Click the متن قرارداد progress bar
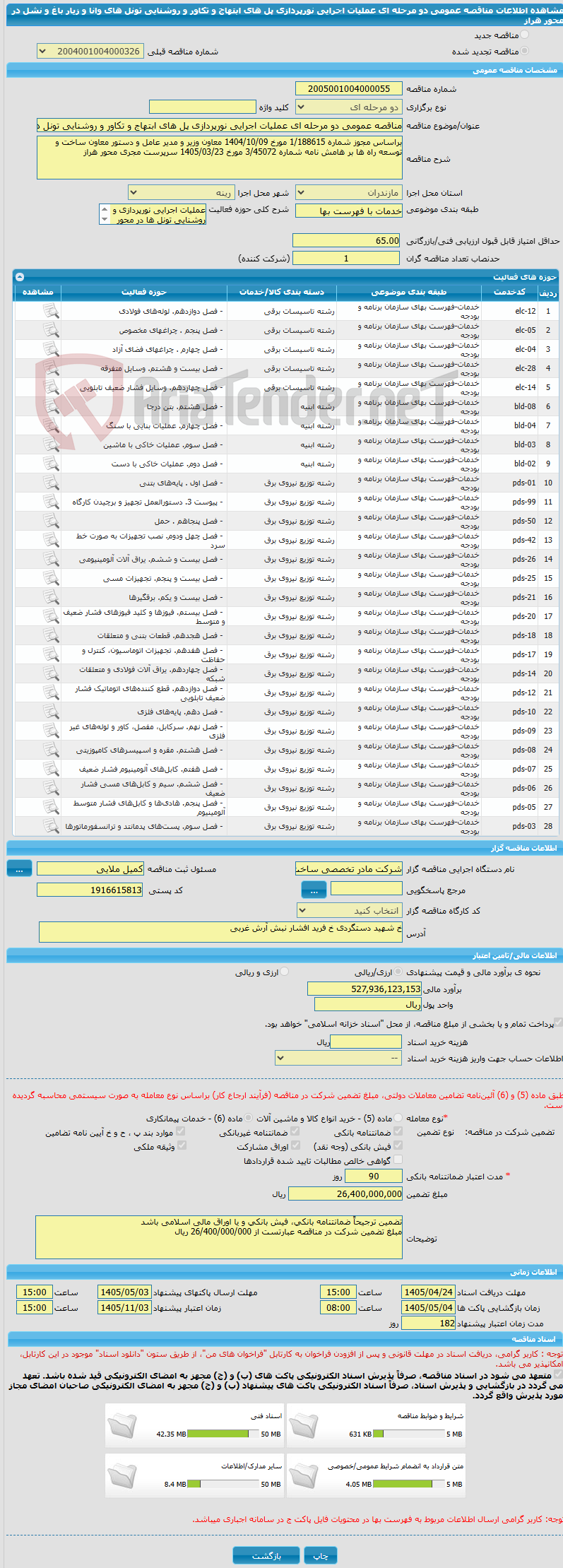563x1568 pixels. pyautogui.click(x=408, y=1484)
